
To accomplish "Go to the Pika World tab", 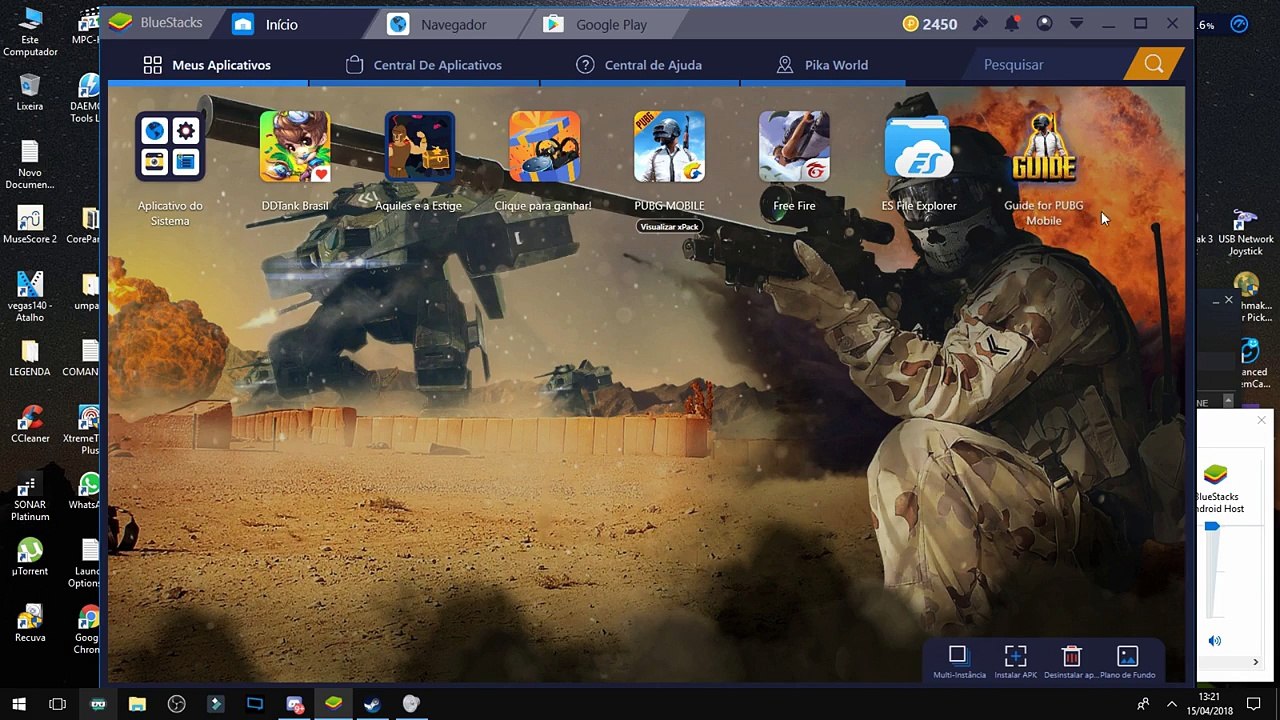I will 822,65.
